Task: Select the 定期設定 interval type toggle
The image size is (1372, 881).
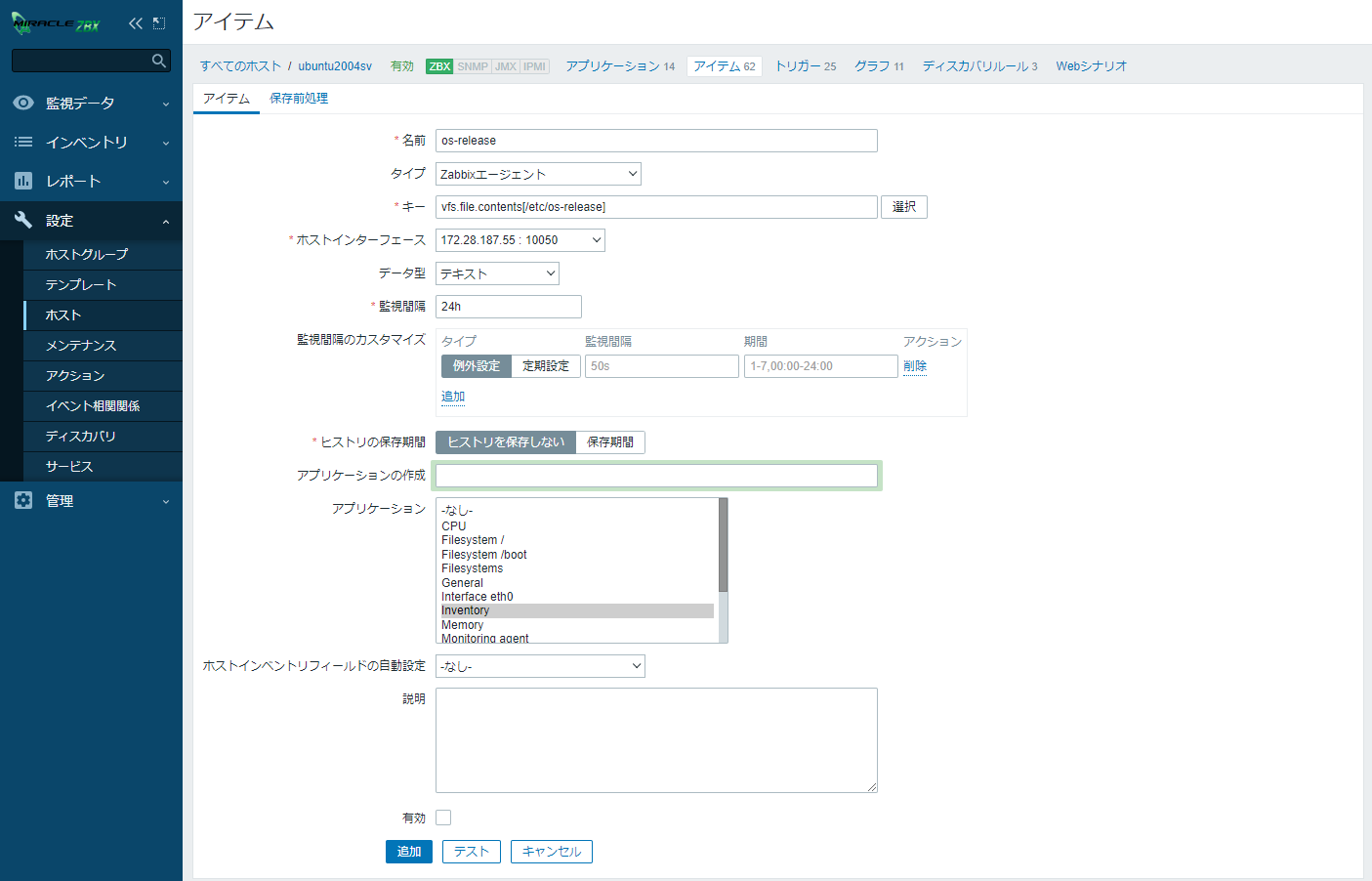Action: tap(545, 366)
